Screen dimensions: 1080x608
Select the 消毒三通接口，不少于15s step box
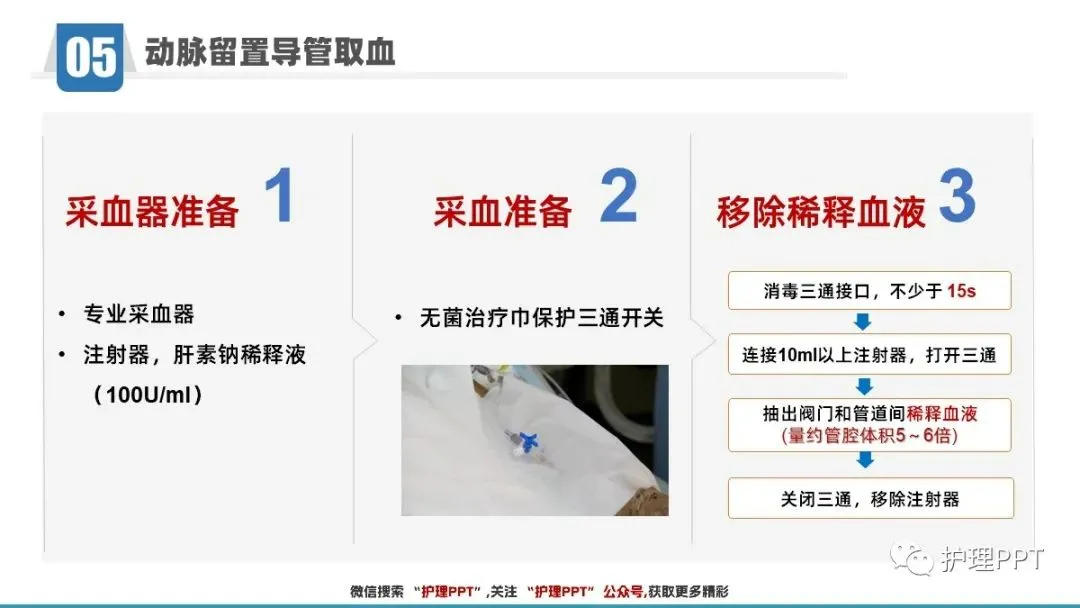869,291
